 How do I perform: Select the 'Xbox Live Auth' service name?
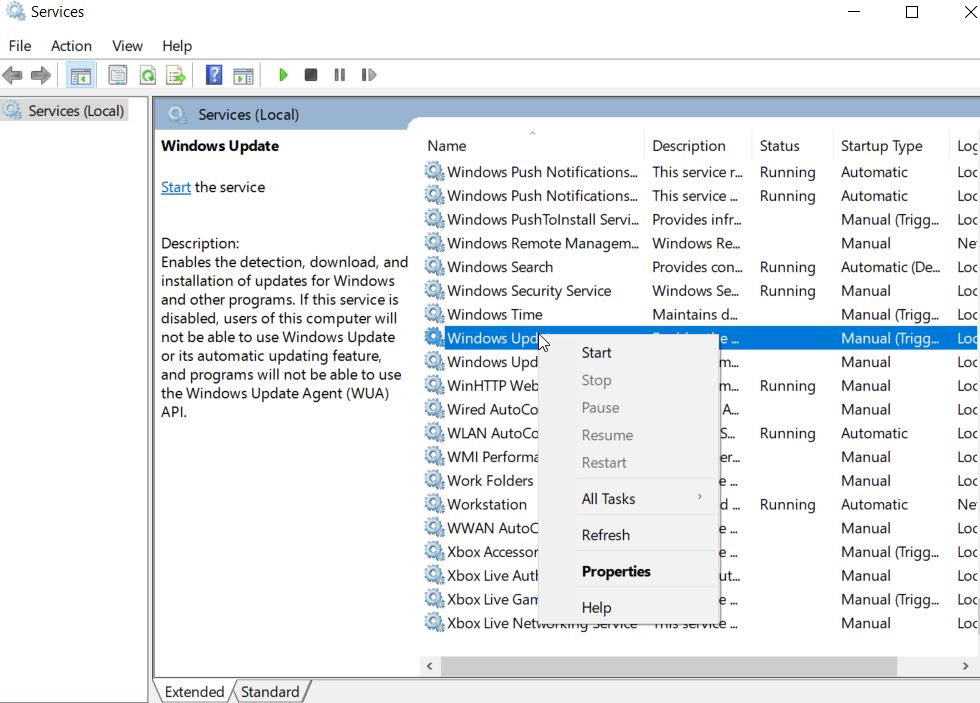coord(492,576)
